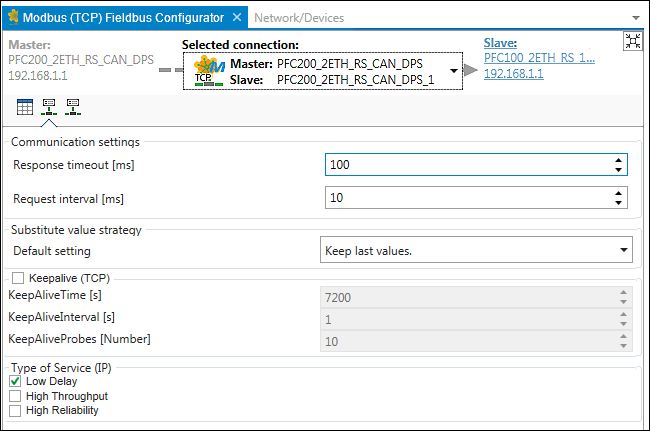Viewport: 650px width, 431px height.
Task: Decrease Request interval with the down arrow
Action: pyautogui.click(x=618, y=203)
